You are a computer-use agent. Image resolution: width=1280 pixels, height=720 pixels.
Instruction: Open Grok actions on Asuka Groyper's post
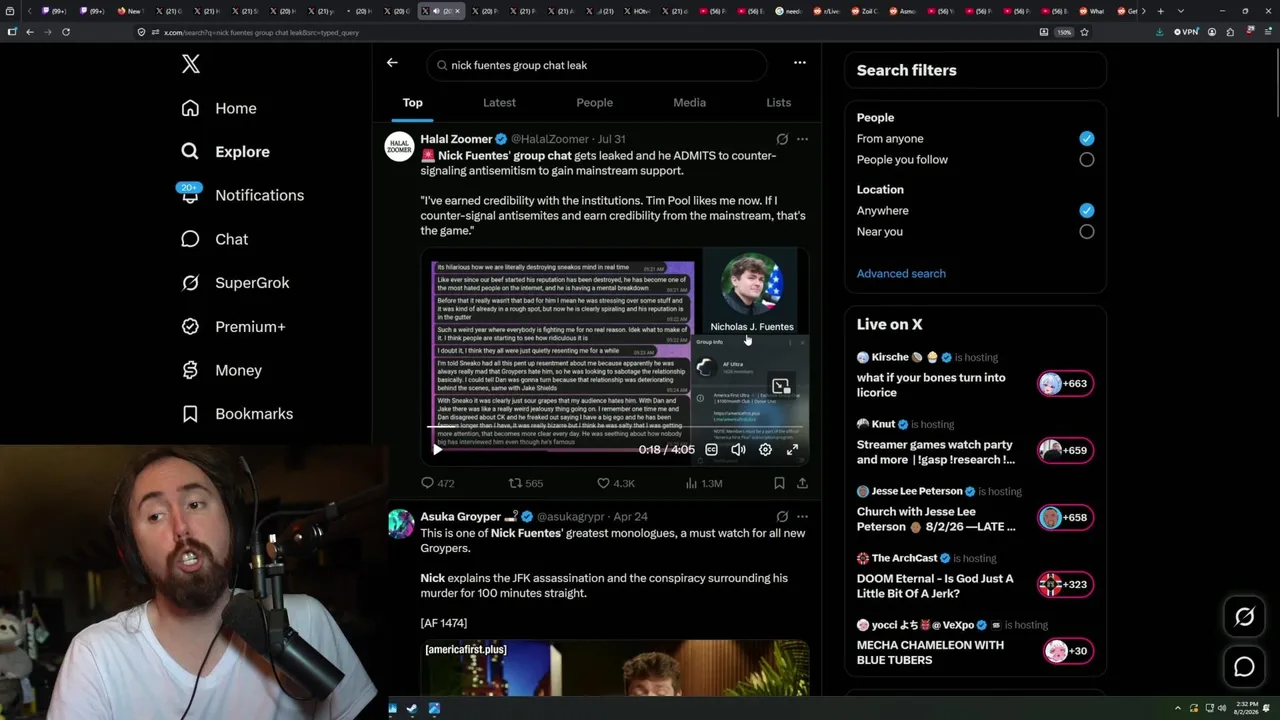point(782,517)
